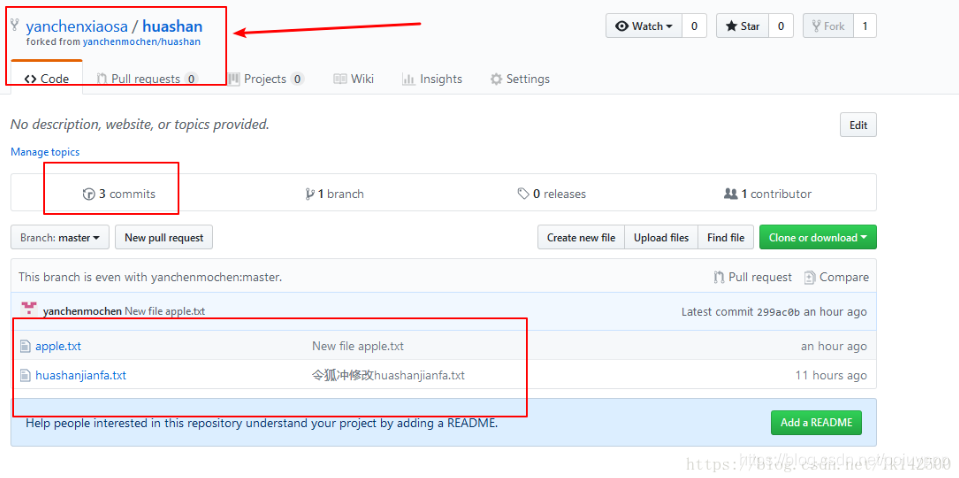The height and width of the screenshot is (478, 959).
Task: Open latest commit message New file apple.txt
Action: [165, 311]
